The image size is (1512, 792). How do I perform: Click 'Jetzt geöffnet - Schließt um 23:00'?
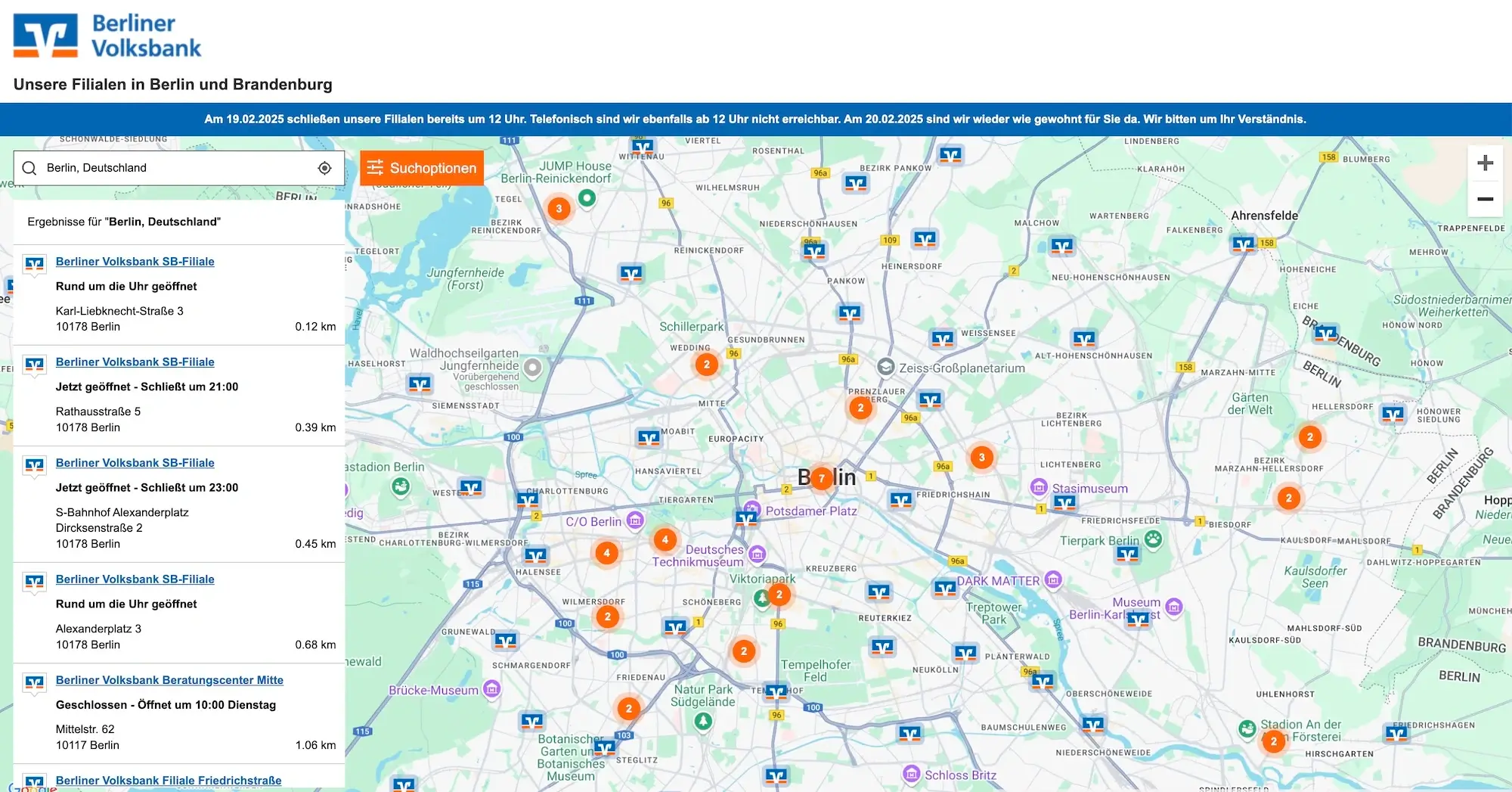(147, 487)
